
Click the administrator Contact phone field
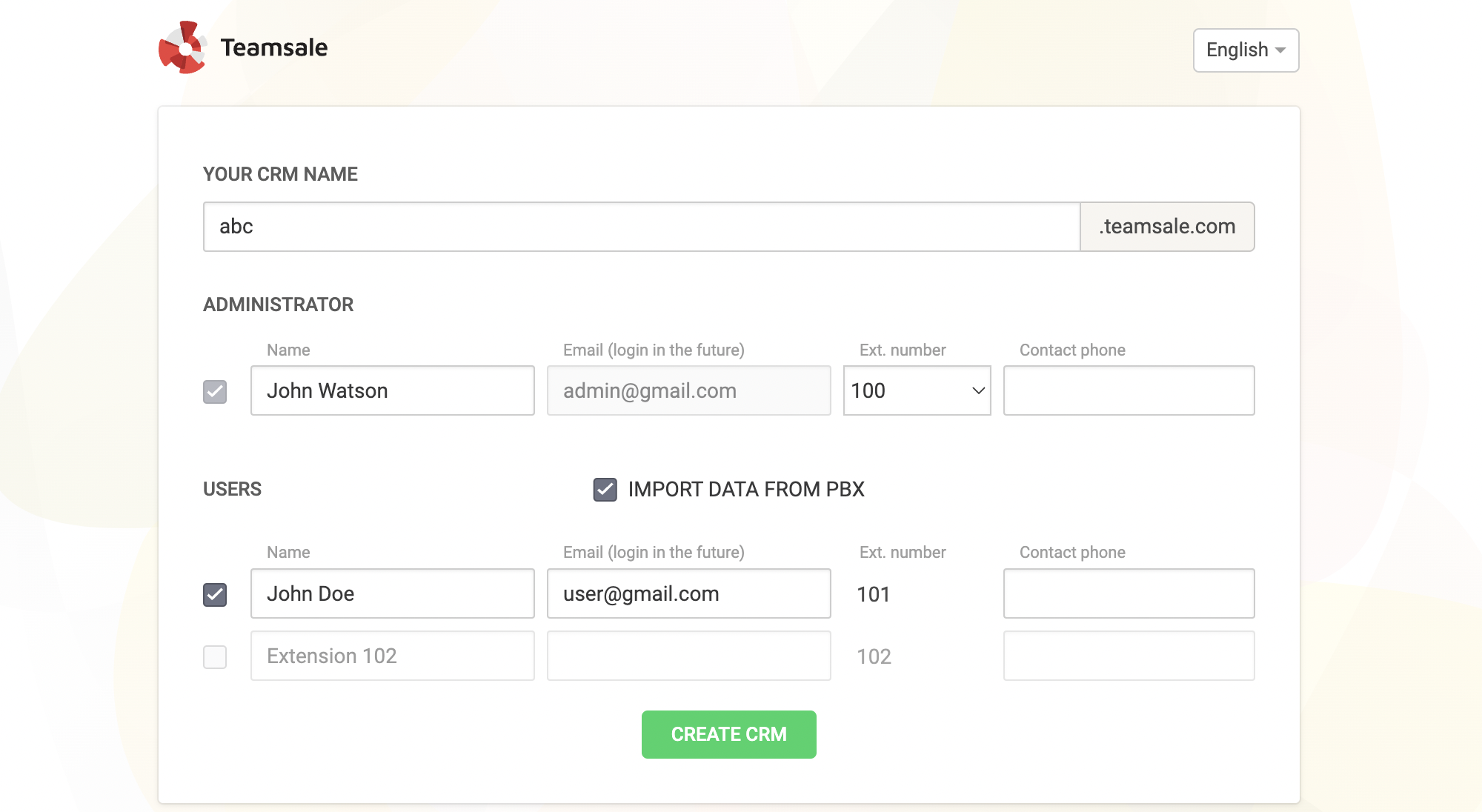(x=1128, y=390)
